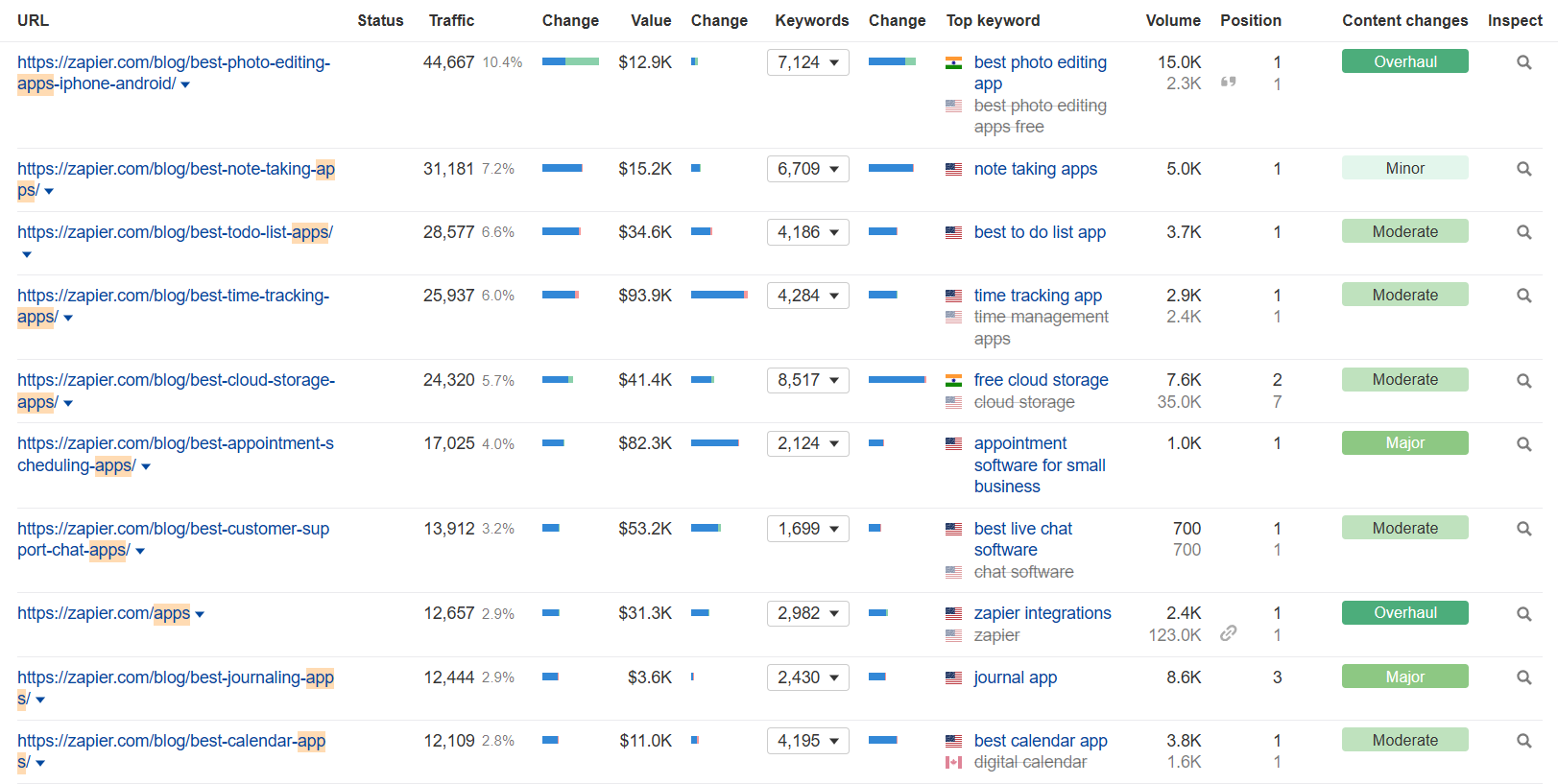
Task: Inspect the best-cloud-storage-apps row
Action: click(1523, 381)
